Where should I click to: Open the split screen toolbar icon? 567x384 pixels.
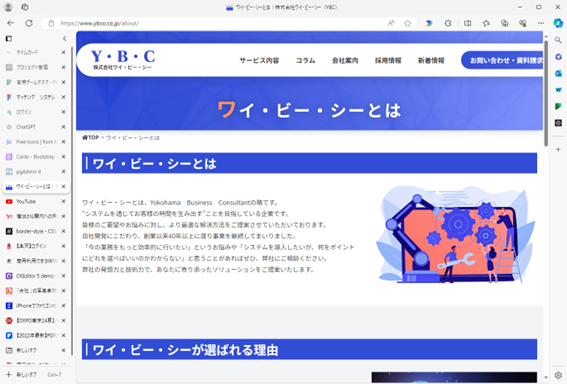tap(468, 23)
